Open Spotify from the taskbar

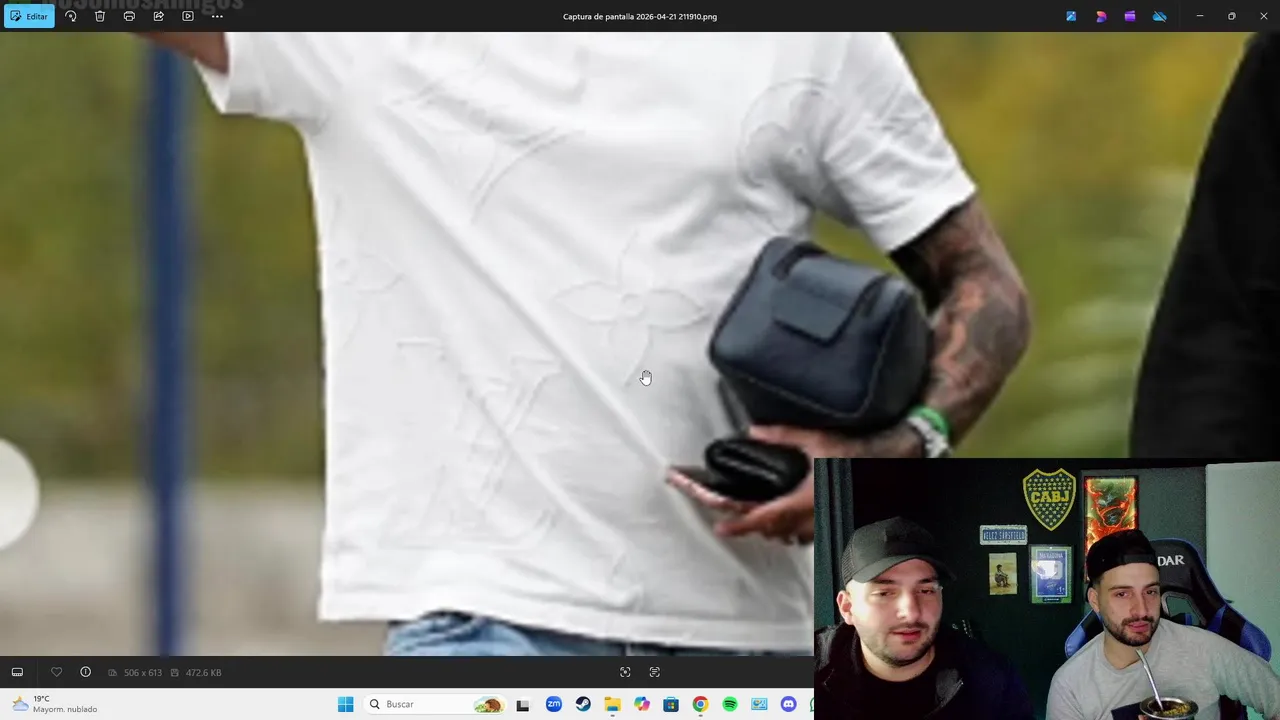pyautogui.click(x=730, y=704)
